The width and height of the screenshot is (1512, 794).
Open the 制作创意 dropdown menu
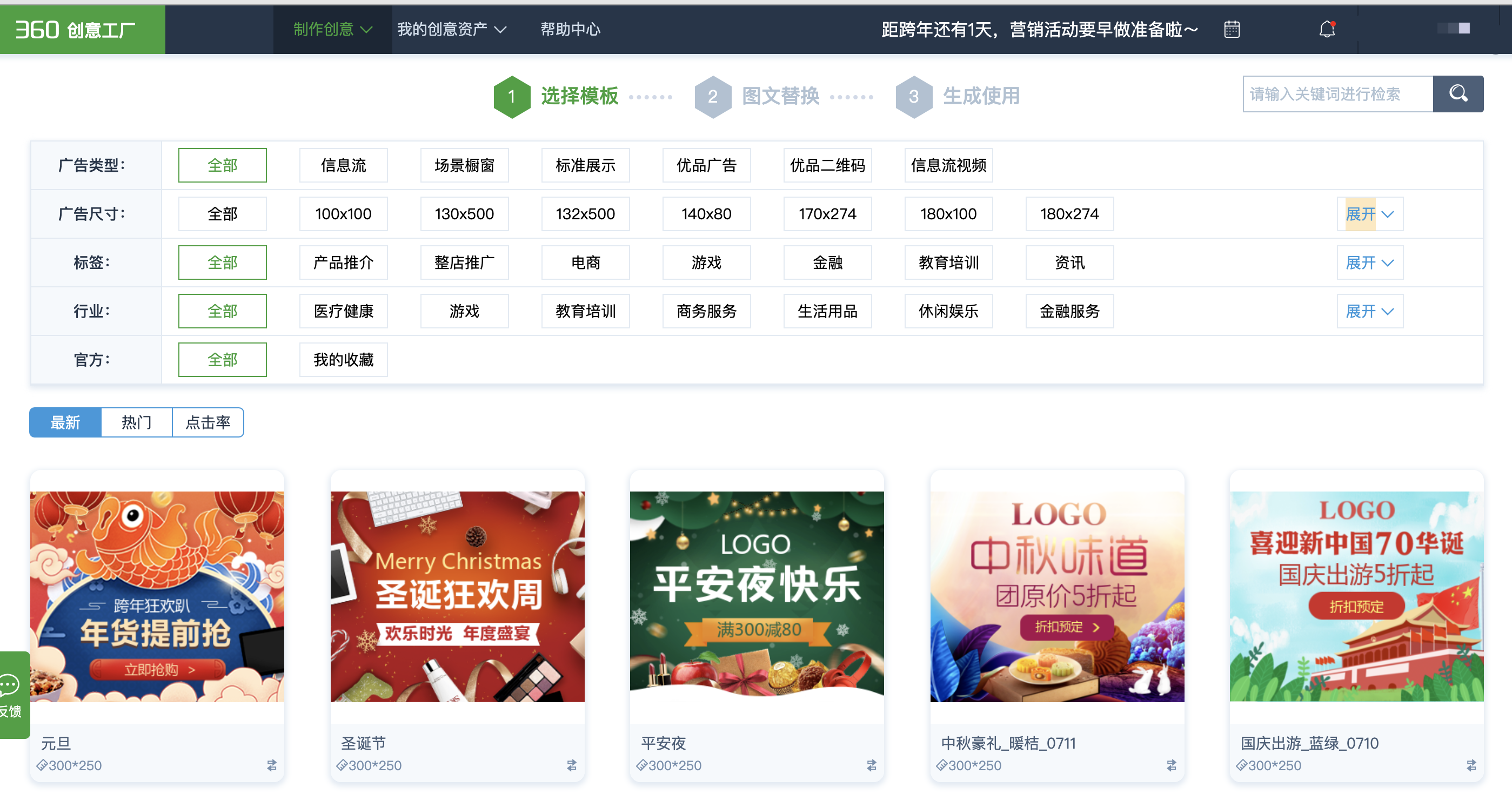[x=333, y=29]
